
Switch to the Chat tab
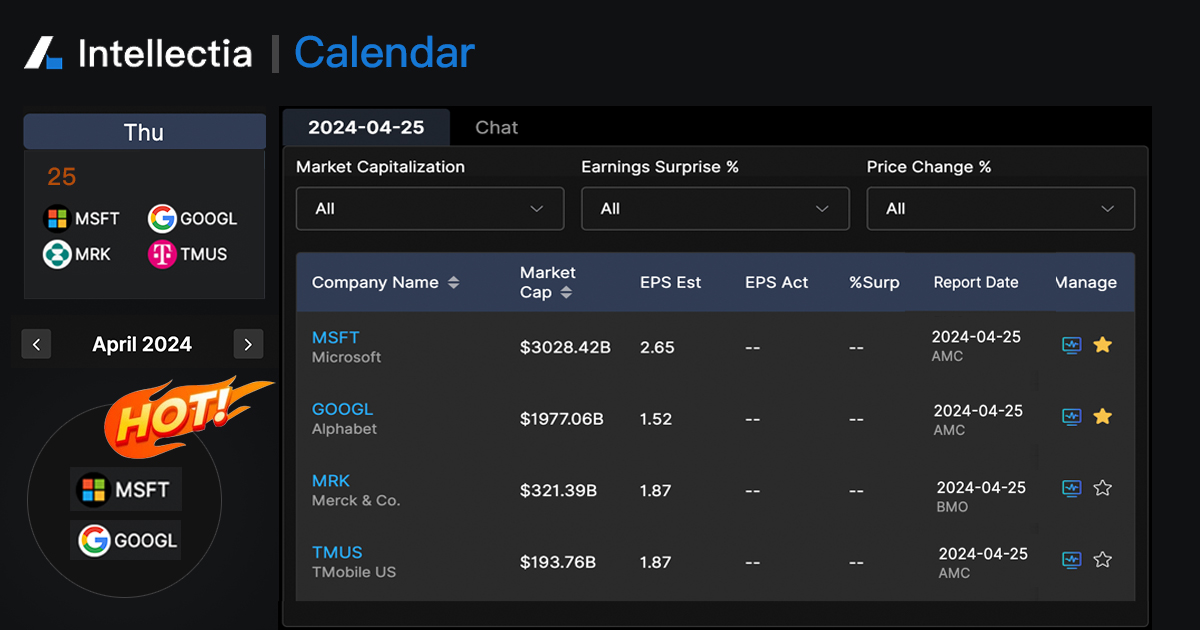(497, 127)
